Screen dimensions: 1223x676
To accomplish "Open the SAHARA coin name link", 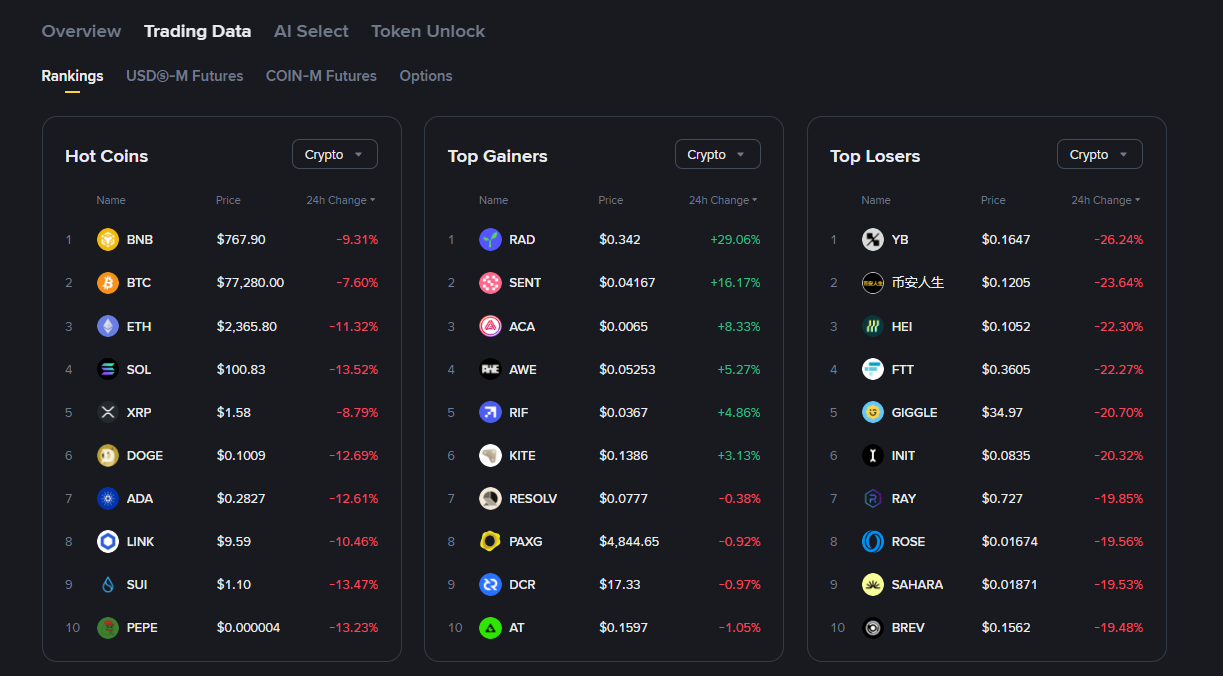I will point(917,584).
